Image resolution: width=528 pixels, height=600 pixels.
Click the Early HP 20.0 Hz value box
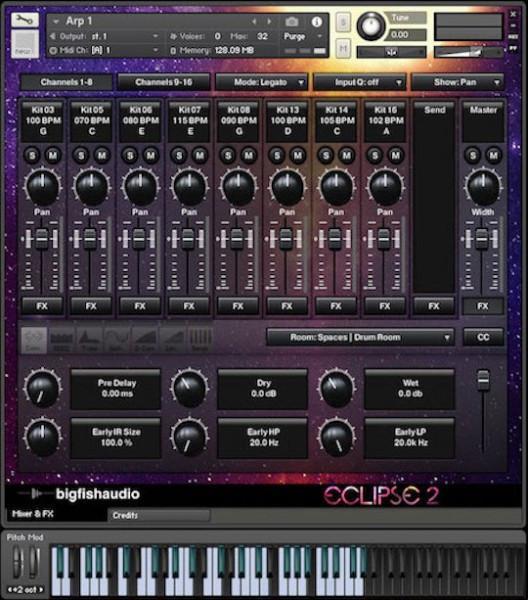[263, 438]
